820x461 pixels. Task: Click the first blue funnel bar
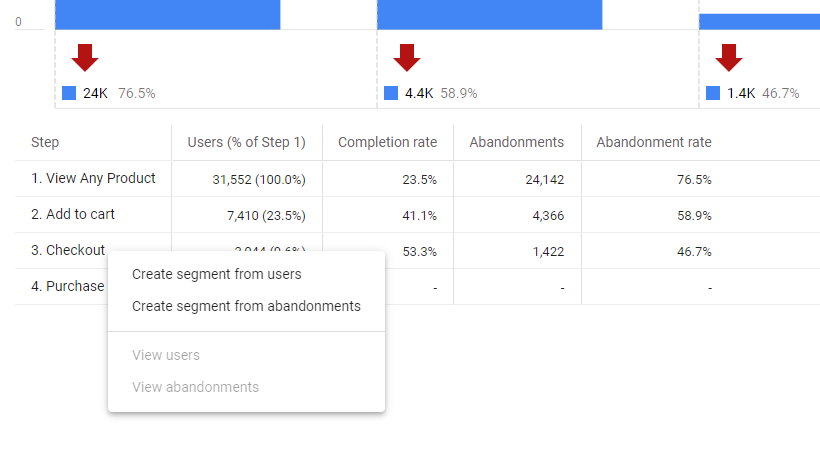pyautogui.click(x=167, y=14)
